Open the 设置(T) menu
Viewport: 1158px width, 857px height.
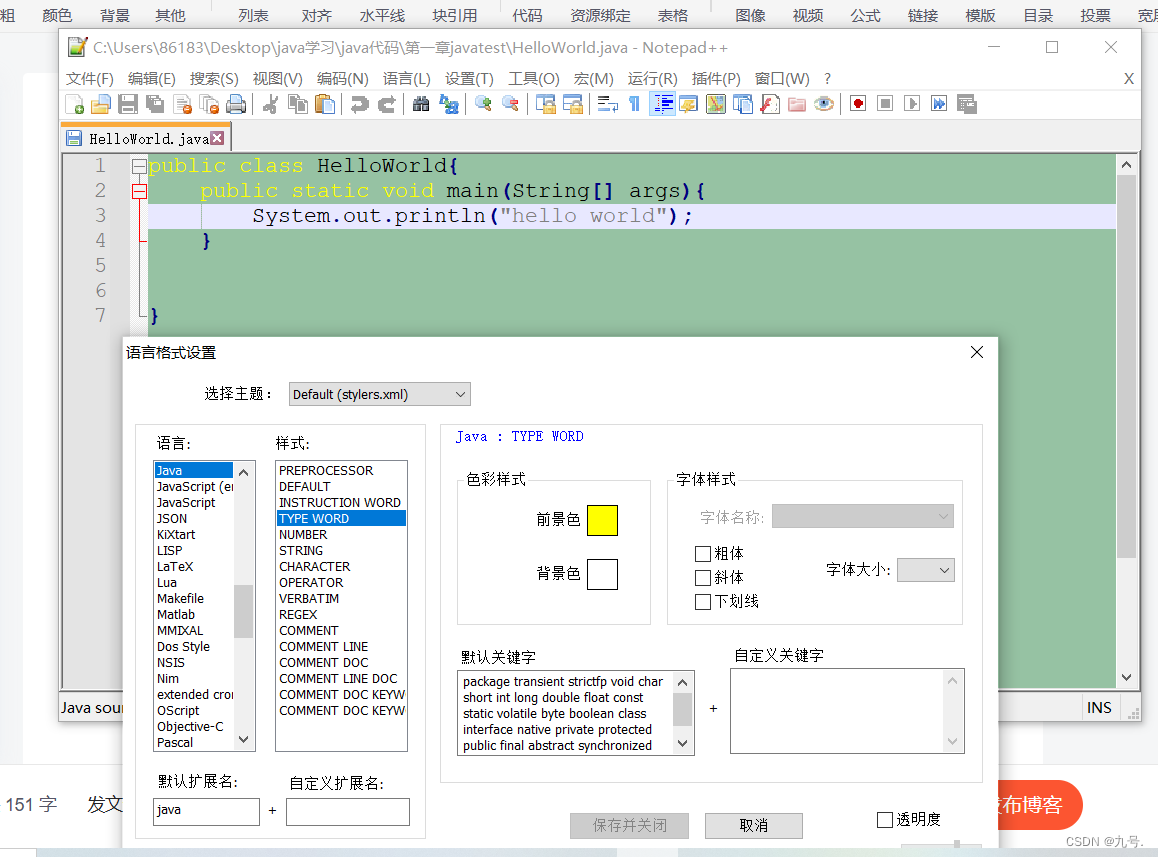pyautogui.click(x=469, y=78)
